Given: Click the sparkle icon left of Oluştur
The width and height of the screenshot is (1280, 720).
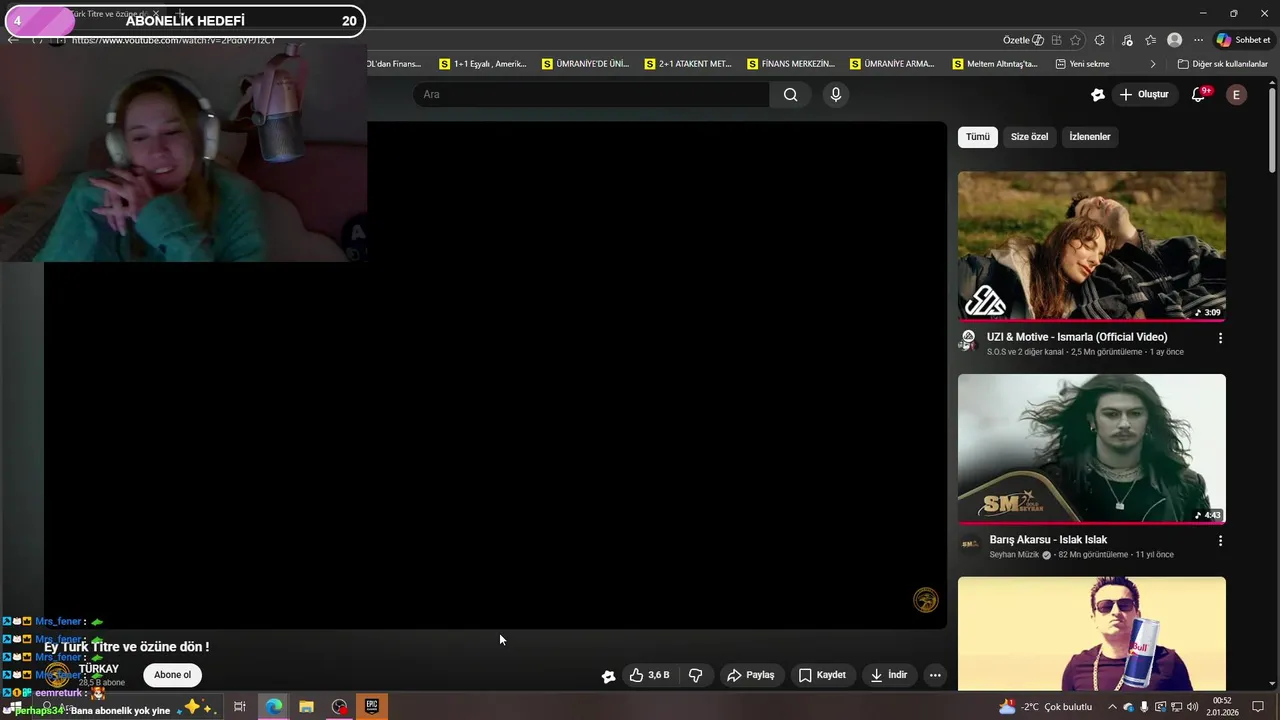Looking at the screenshot, I should click(x=1098, y=94).
